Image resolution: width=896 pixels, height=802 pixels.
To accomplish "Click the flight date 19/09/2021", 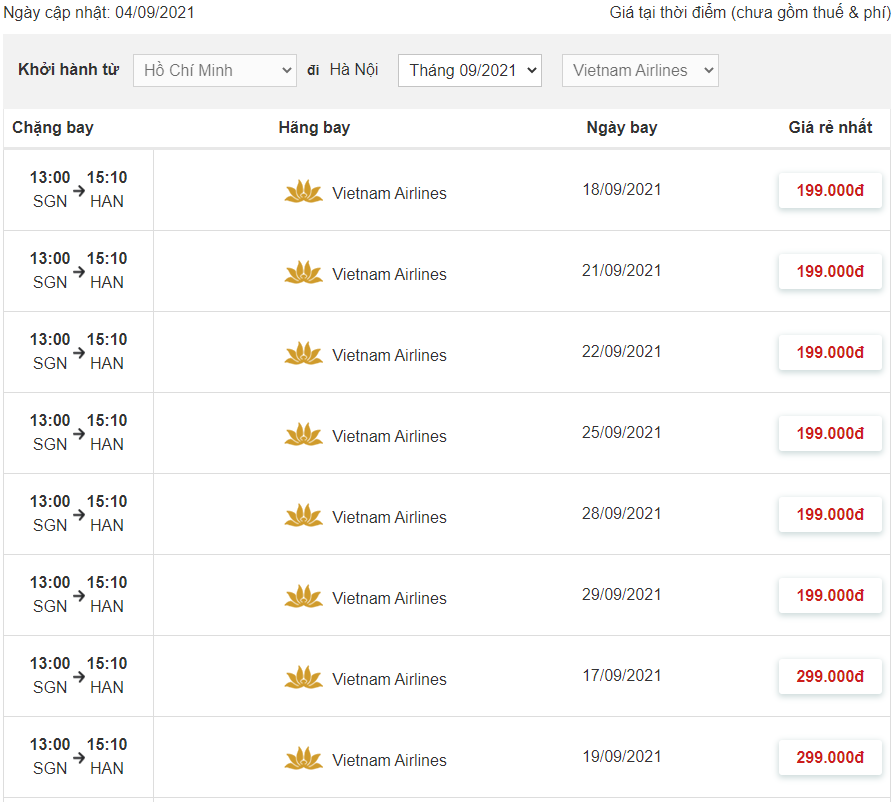I will (x=622, y=757).
